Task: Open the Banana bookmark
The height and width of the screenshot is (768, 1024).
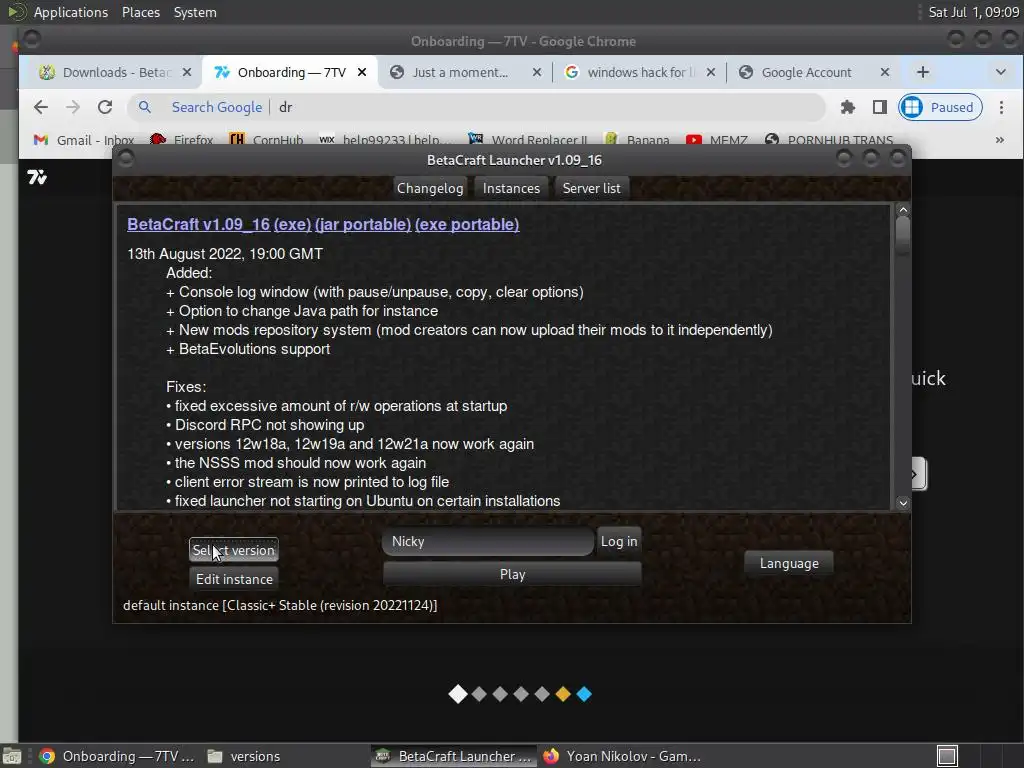Action: coord(637,140)
